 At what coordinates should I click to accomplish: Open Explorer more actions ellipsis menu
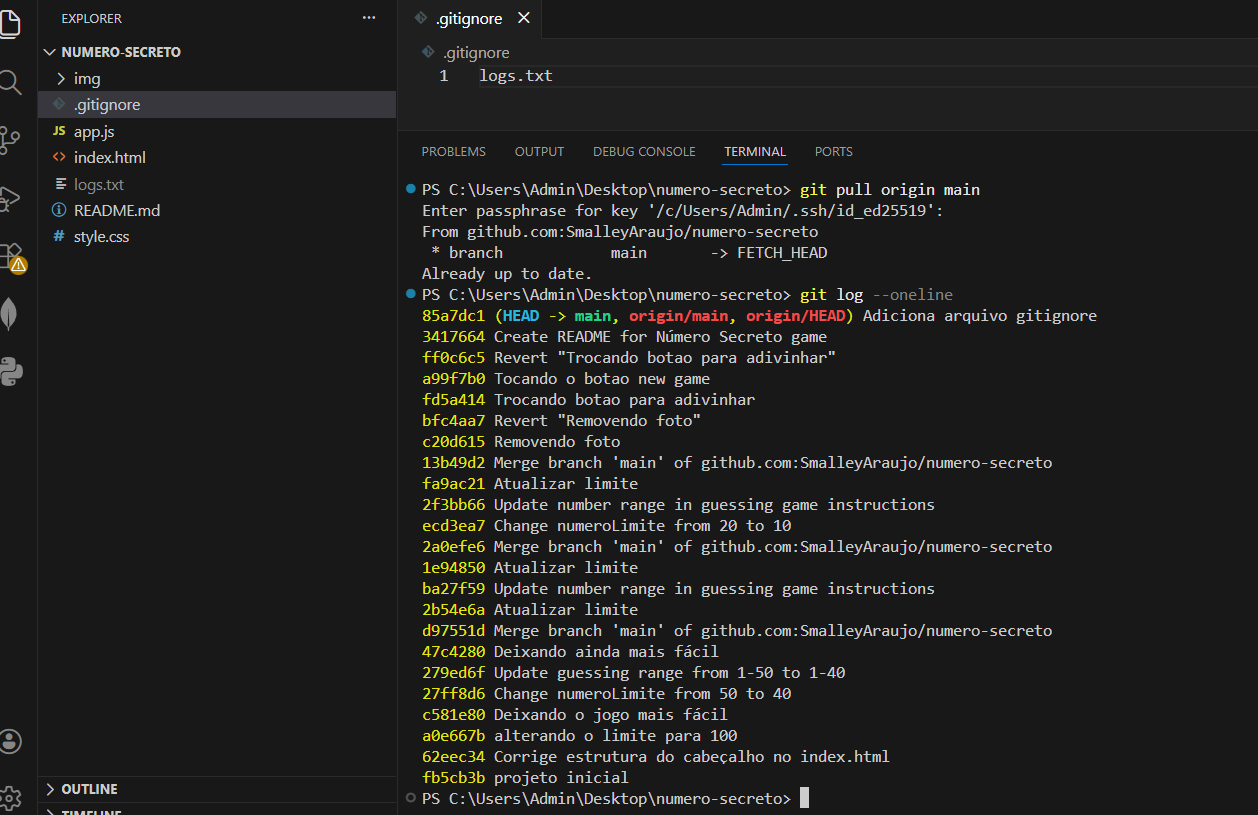(x=369, y=18)
